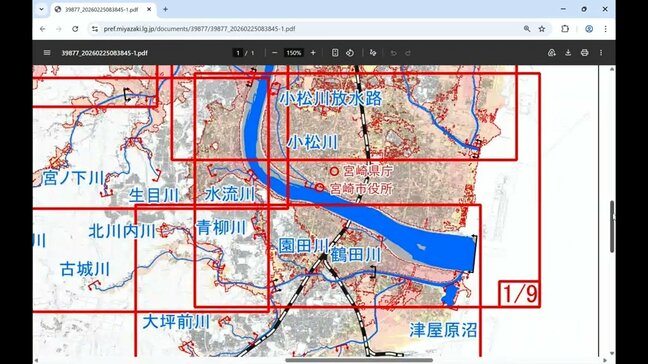The height and width of the screenshot is (364, 648).
Task: Click the page number field showing 1
Action: pos(238,53)
